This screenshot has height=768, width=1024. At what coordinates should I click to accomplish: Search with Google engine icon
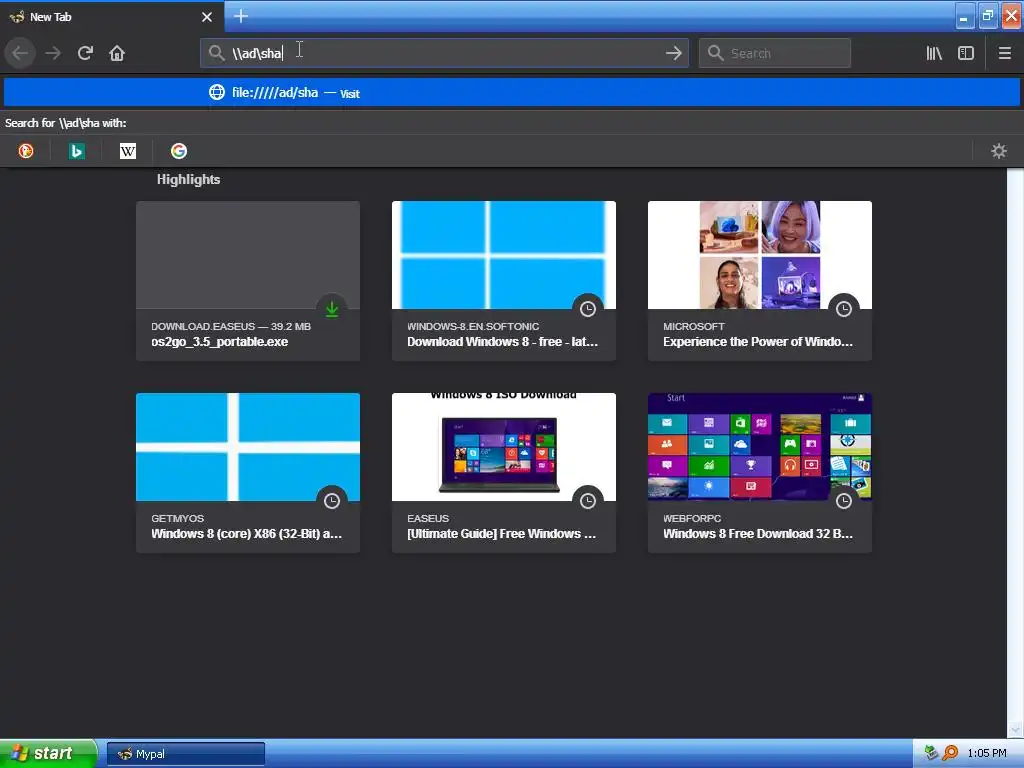pos(179,151)
